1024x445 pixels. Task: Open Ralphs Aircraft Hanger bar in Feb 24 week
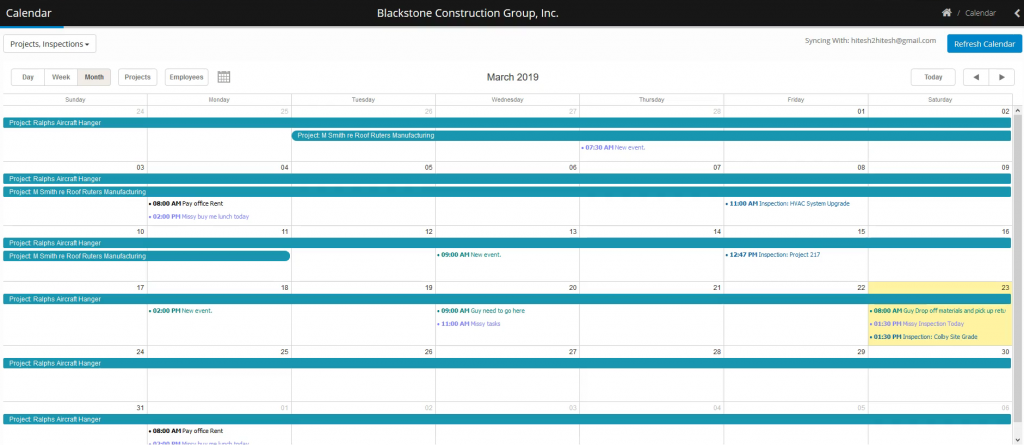(x=507, y=123)
